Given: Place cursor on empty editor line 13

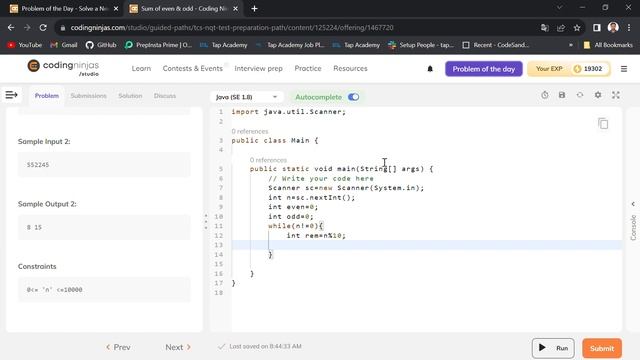Looking at the screenshot, I should pyautogui.click(x=427, y=245).
